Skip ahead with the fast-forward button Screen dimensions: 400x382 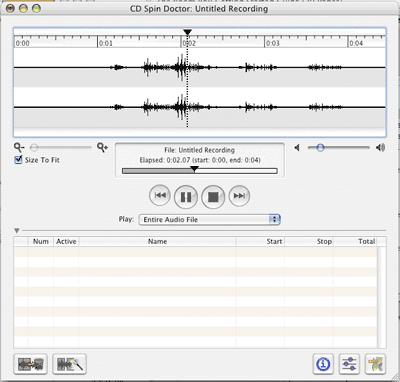pos(239,196)
